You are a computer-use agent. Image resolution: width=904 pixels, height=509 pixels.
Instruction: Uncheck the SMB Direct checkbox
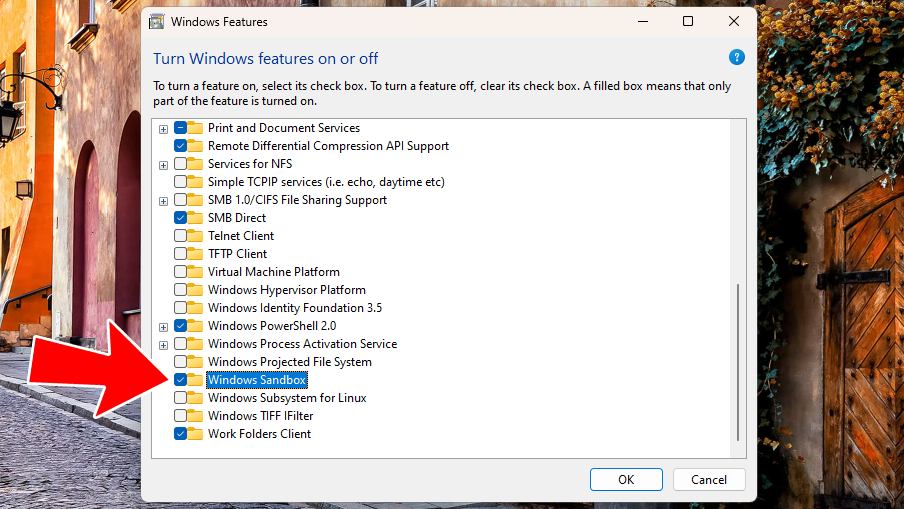pyautogui.click(x=180, y=217)
